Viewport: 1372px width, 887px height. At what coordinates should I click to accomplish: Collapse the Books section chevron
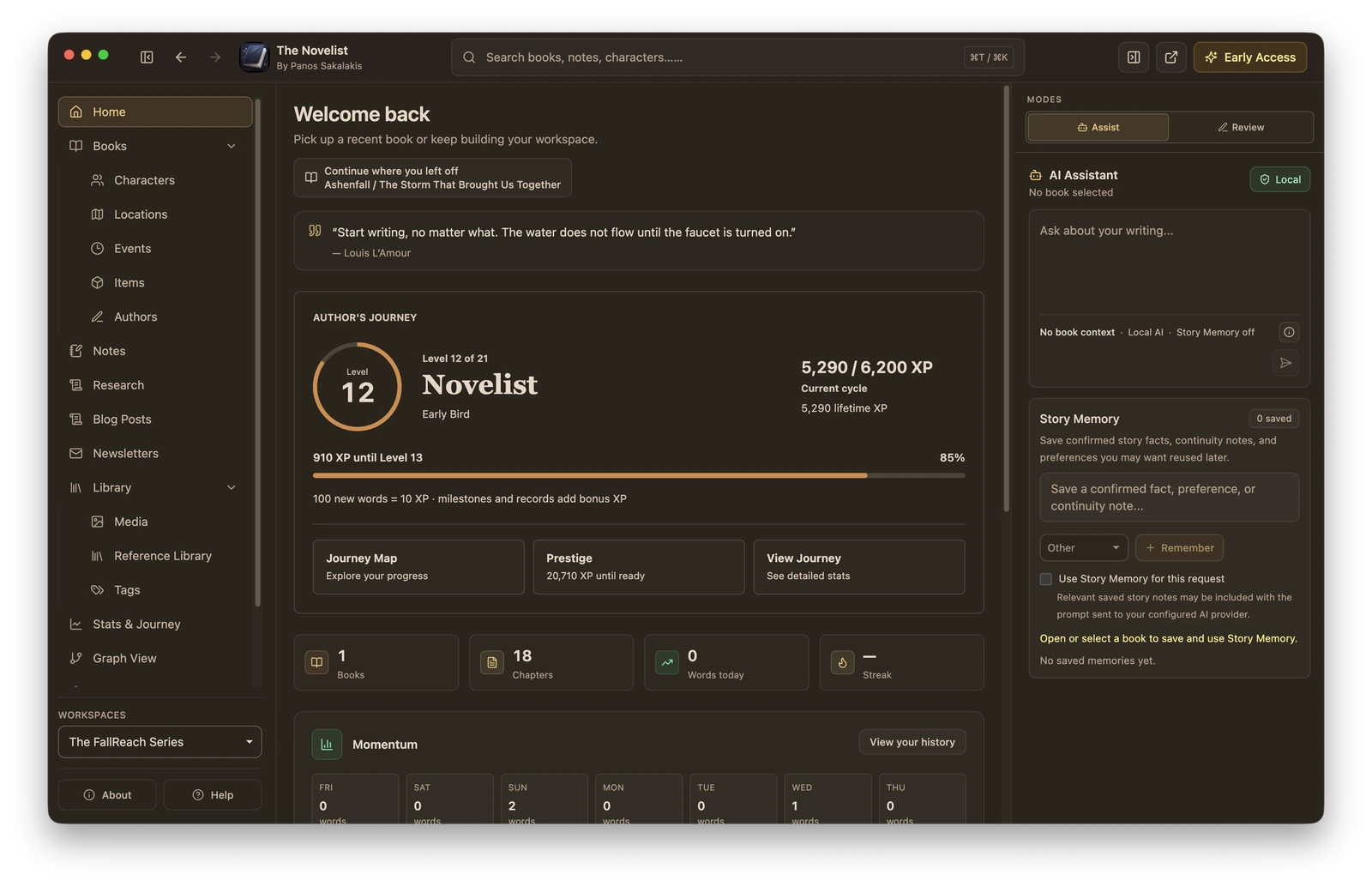(x=232, y=146)
